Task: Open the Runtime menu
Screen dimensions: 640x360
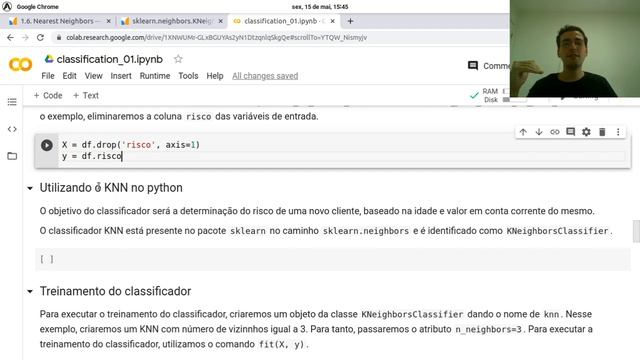Action: [x=155, y=76]
